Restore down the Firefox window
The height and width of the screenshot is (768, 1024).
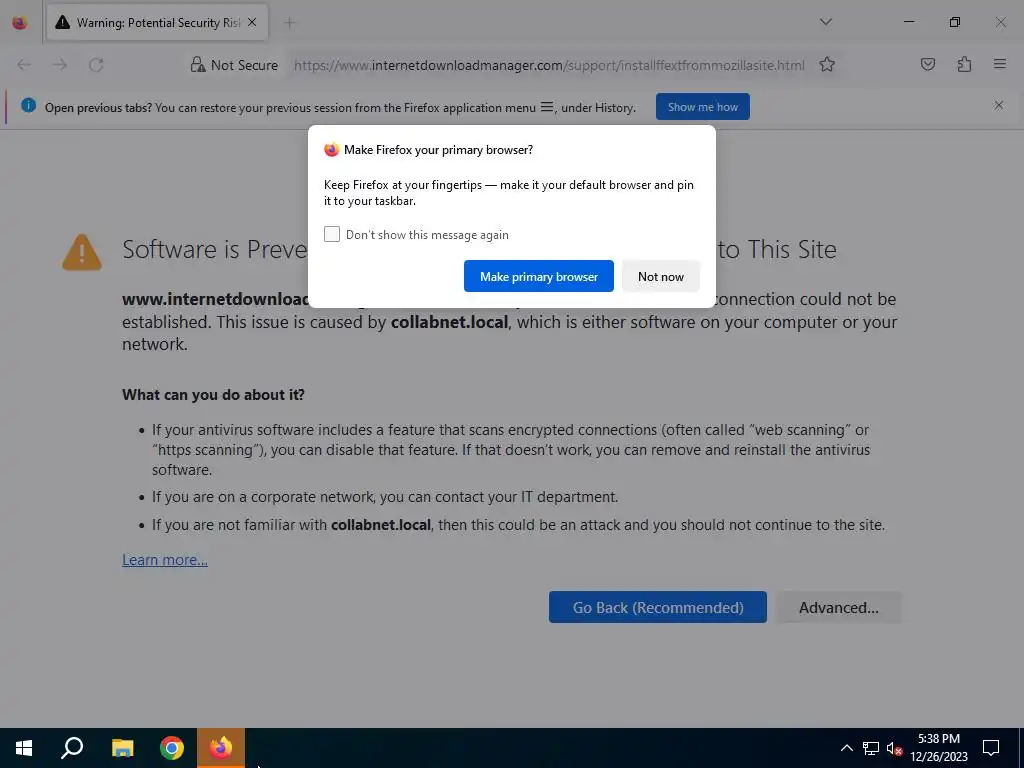pyautogui.click(x=954, y=22)
